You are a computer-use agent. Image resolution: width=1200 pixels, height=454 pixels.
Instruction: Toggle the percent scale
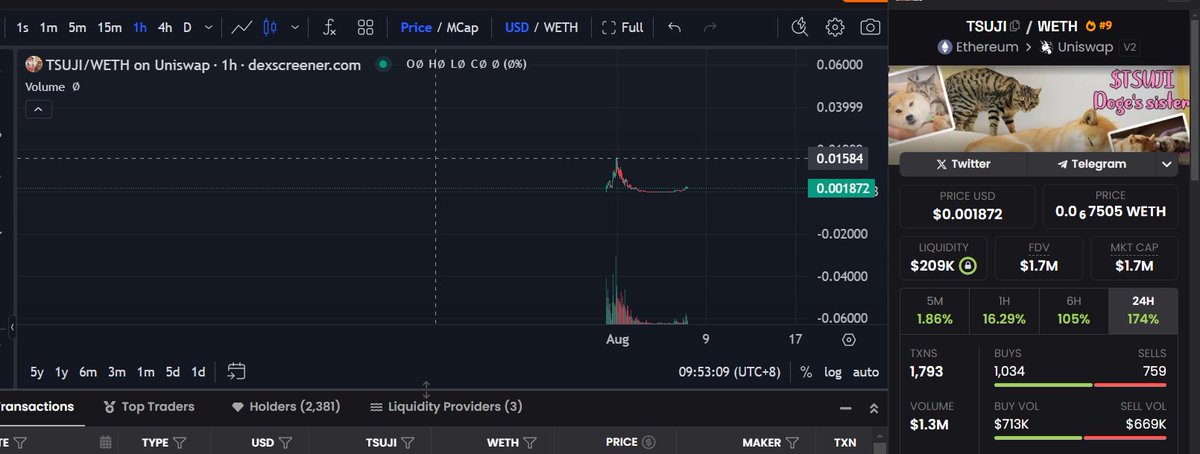coord(806,372)
